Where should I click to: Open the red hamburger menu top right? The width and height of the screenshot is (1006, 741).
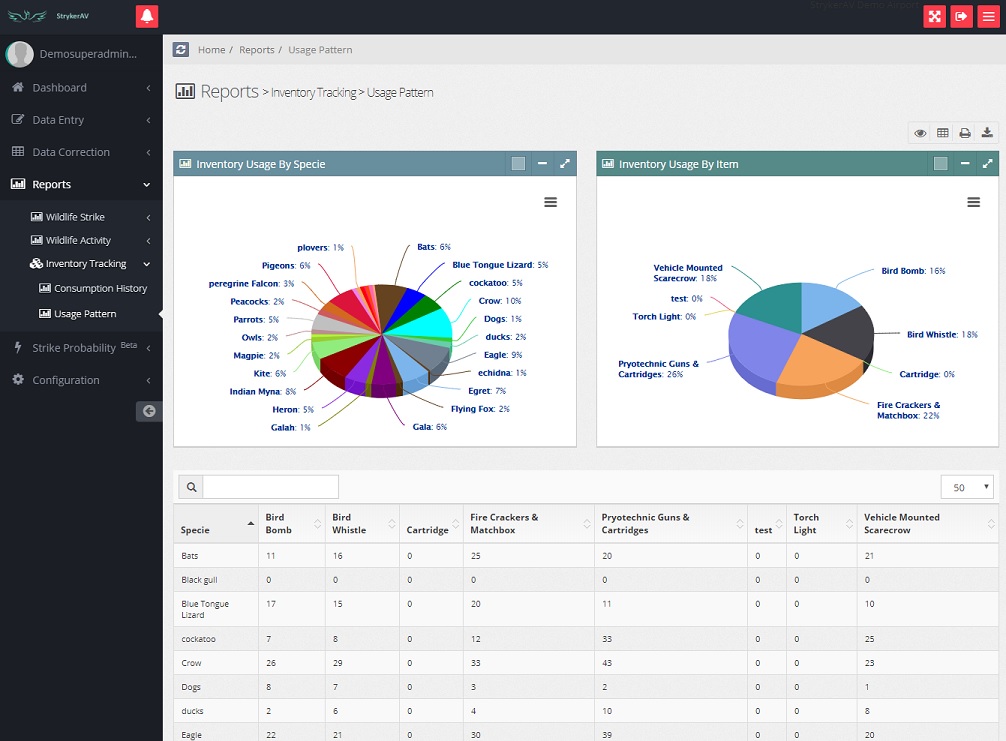coord(988,16)
